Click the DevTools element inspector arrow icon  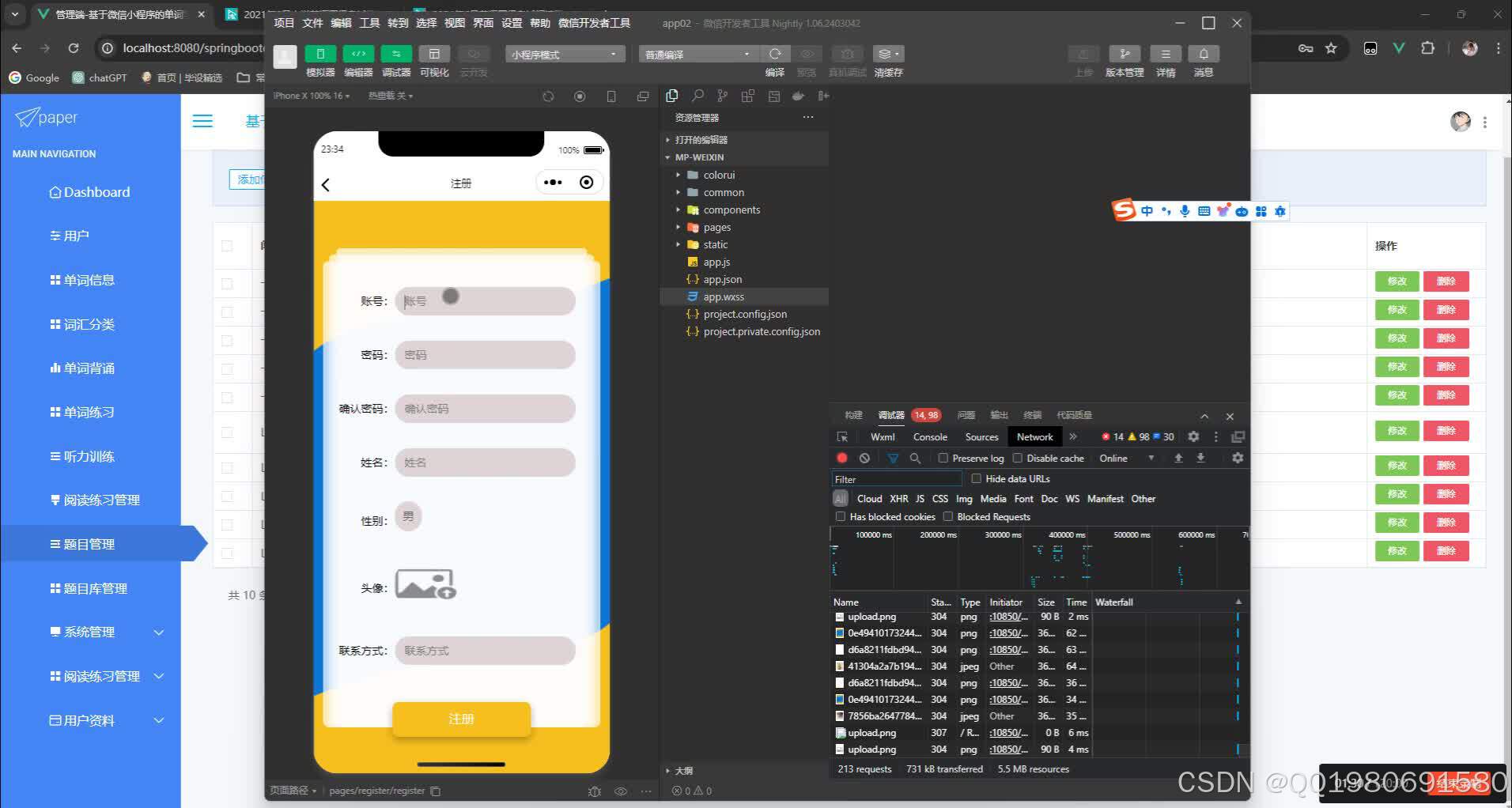tap(842, 436)
